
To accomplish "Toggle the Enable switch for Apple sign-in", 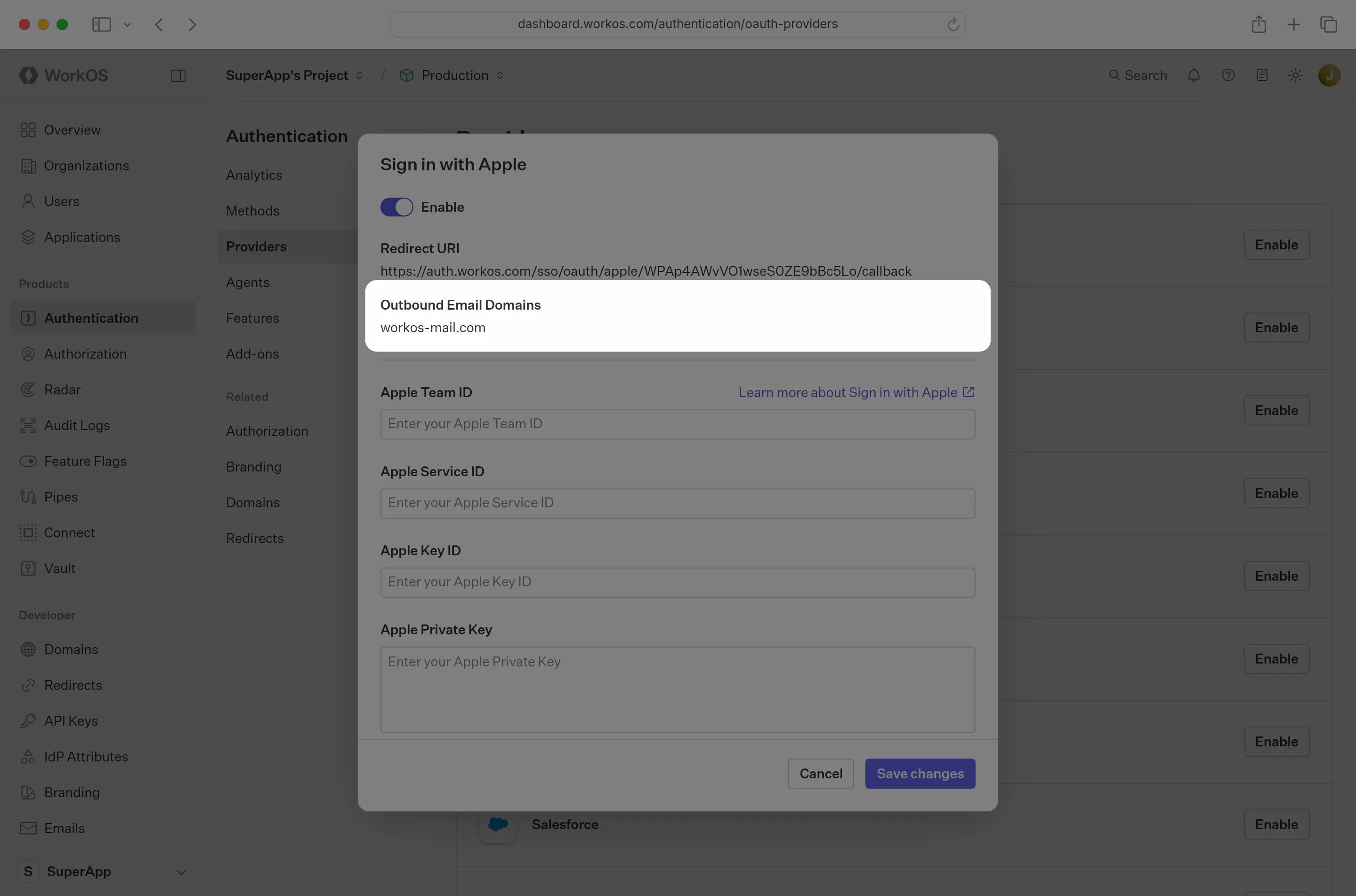I will coord(396,207).
